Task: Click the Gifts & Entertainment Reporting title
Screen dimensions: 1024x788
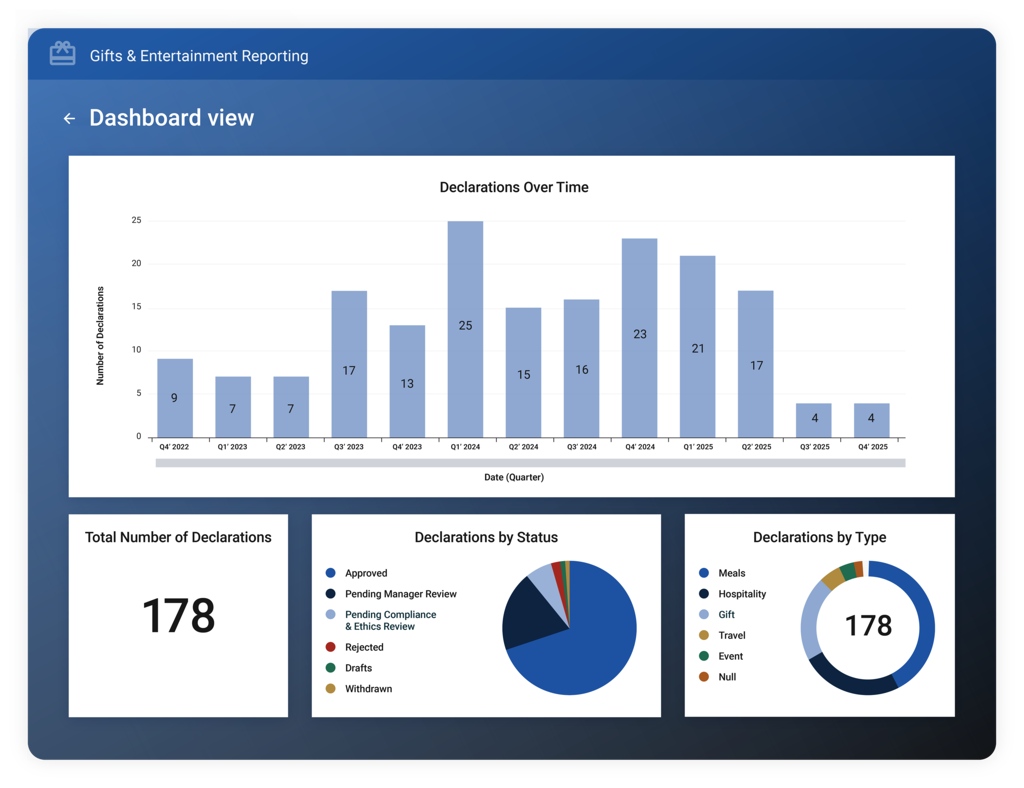Action: 199,56
